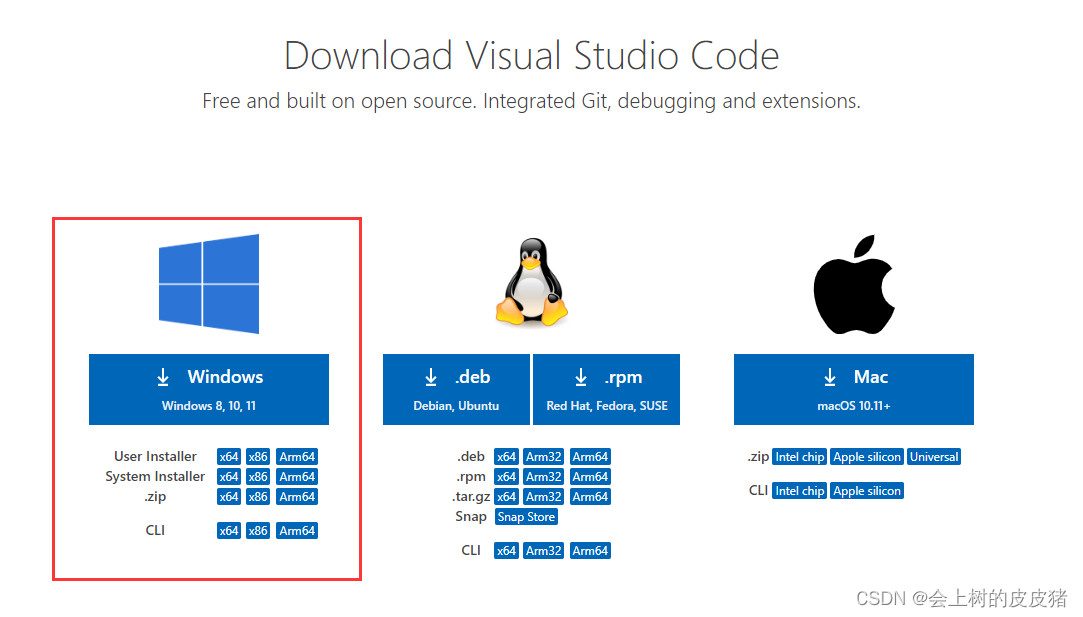Get Linux .rpm Arm32 package
Image resolution: width=1083 pixels, height=617 pixels.
[544, 477]
